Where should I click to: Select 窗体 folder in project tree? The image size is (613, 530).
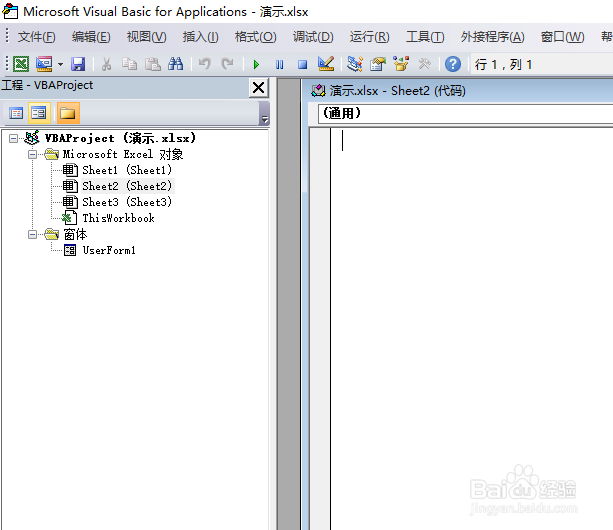75,235
